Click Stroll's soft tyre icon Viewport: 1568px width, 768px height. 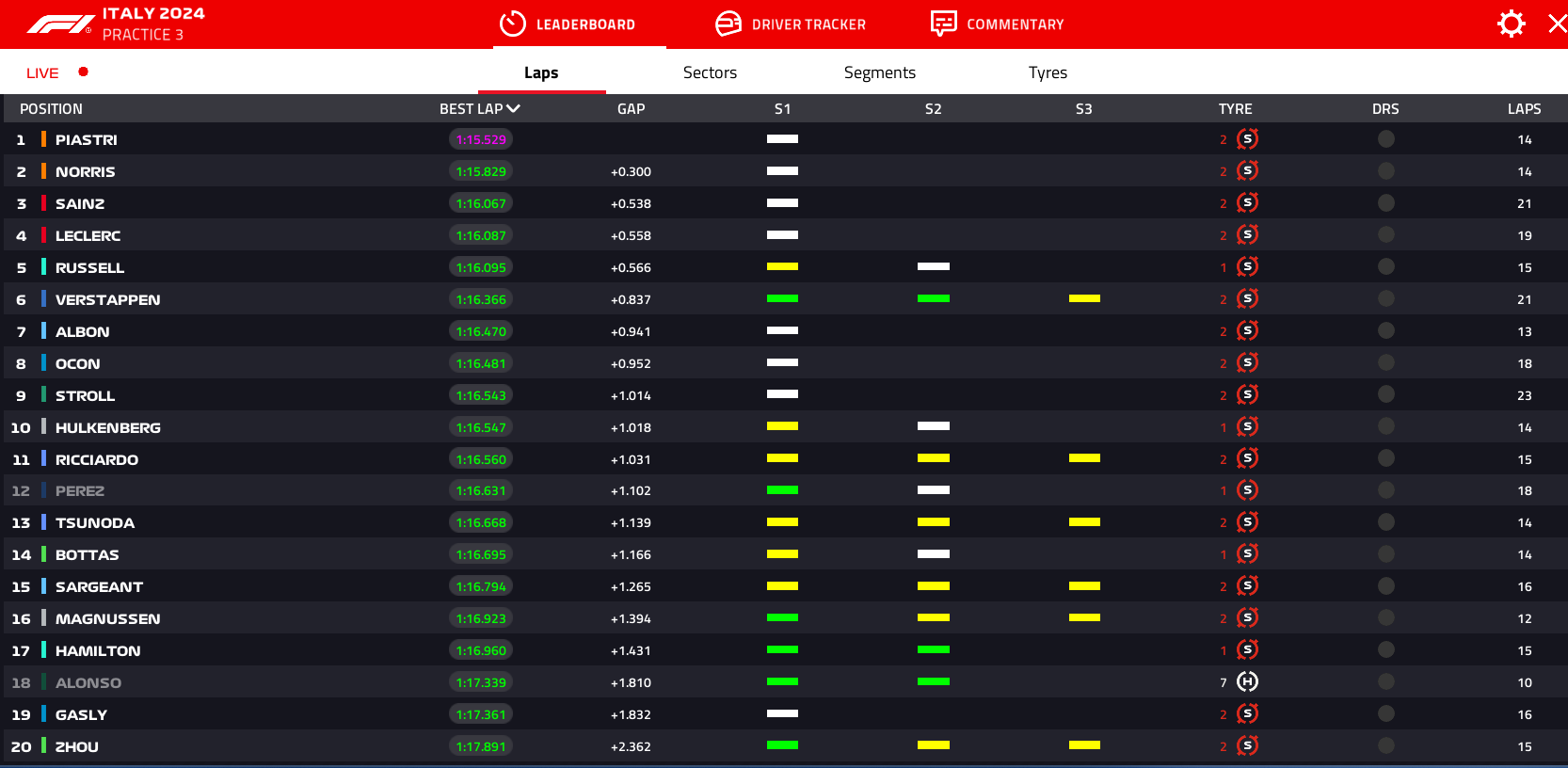tap(1247, 395)
